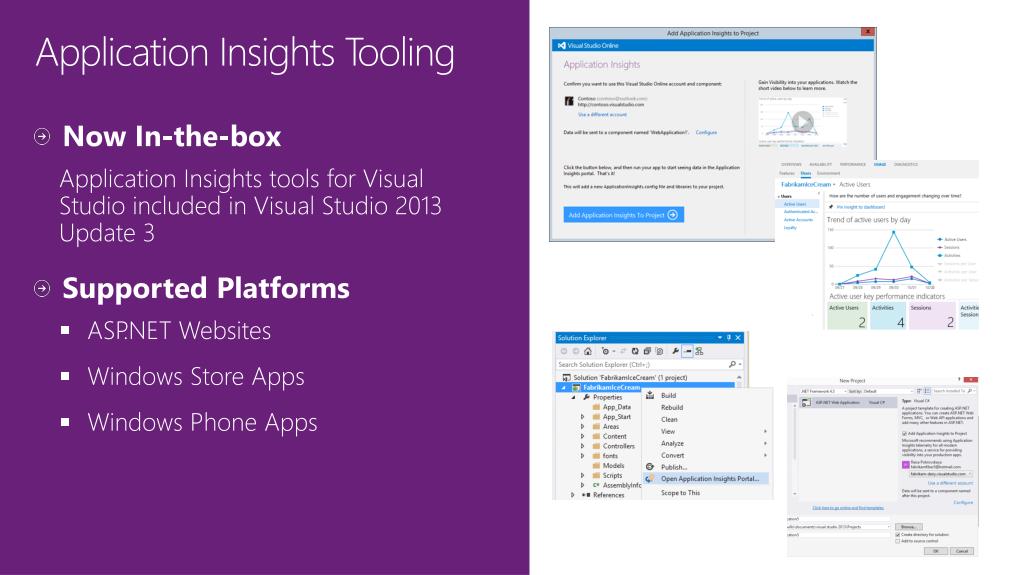The image size is (1023, 575).
Task: Select Scope to This menu item
Action: coord(680,493)
